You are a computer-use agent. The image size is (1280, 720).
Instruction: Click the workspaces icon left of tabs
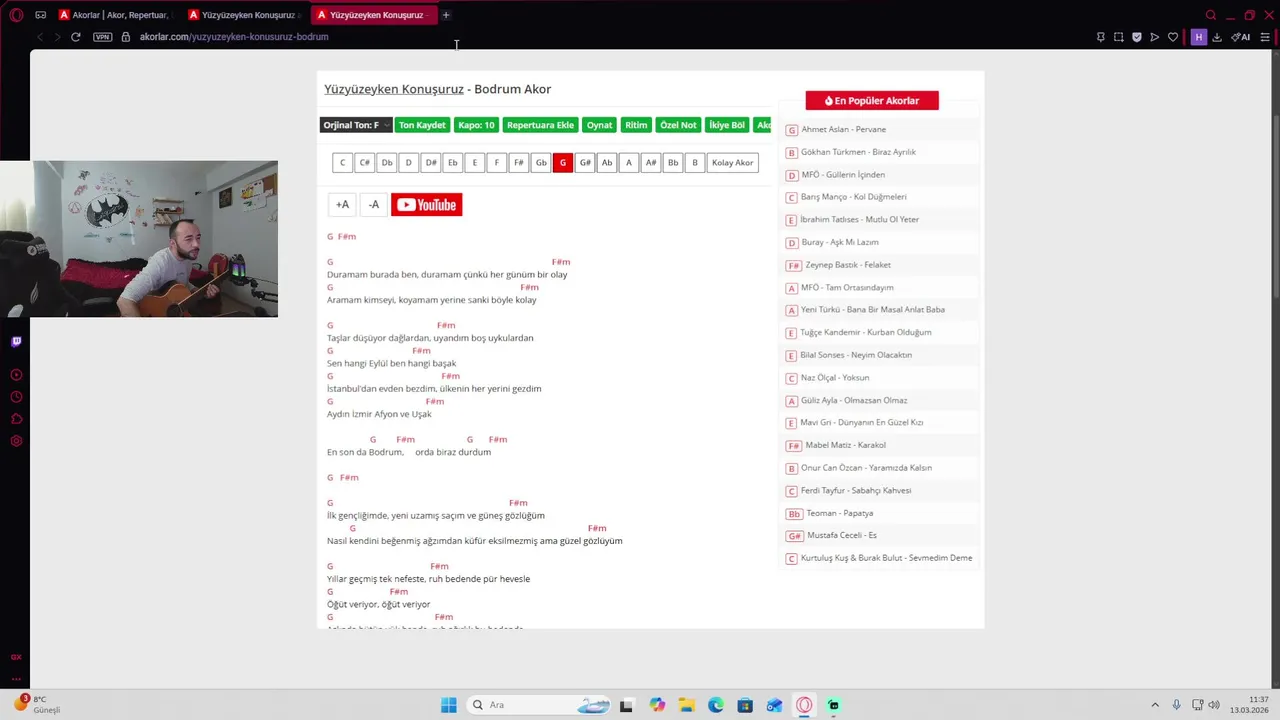(x=41, y=15)
